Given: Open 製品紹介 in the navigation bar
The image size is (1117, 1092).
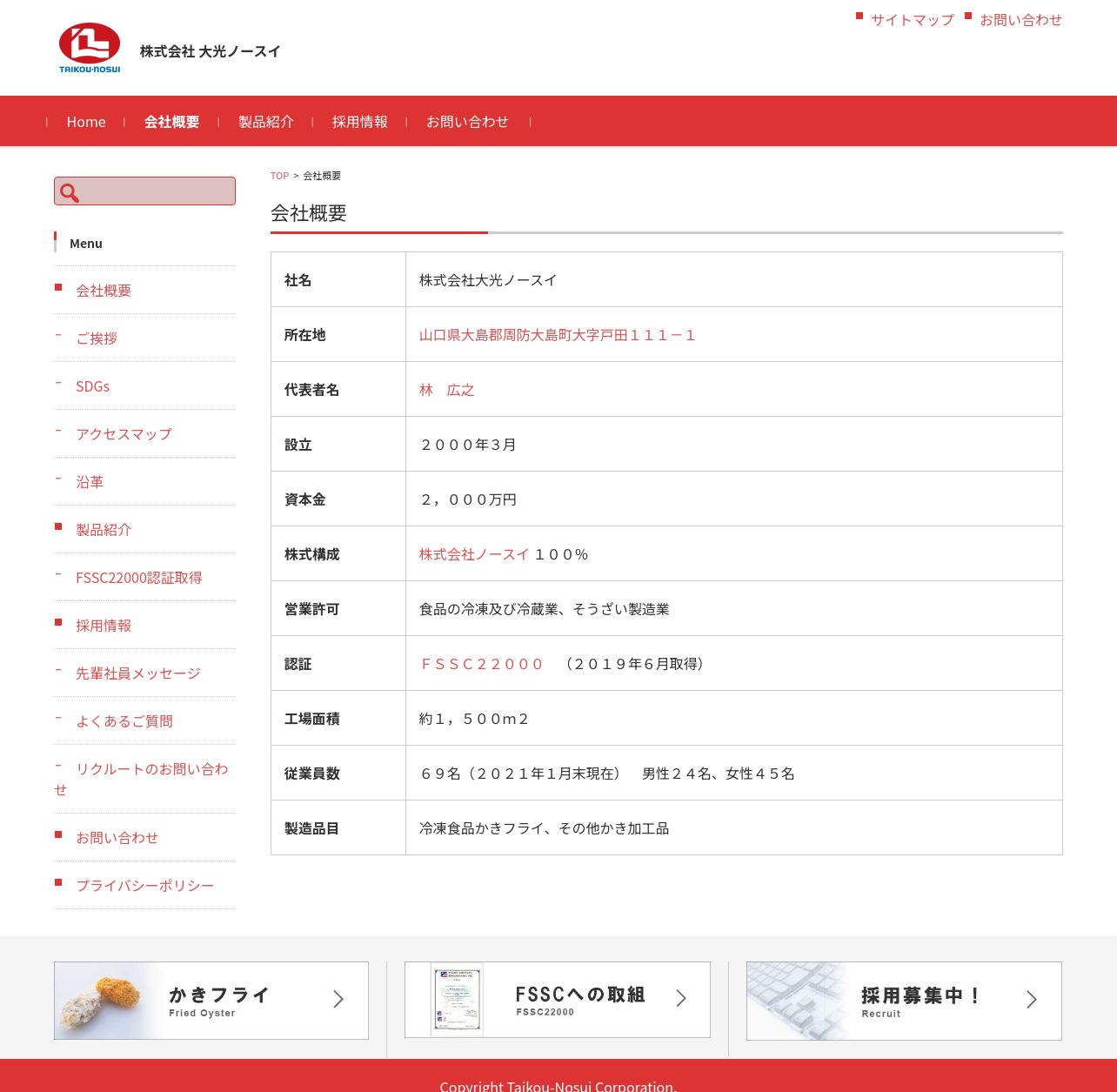Looking at the screenshot, I should (x=266, y=122).
